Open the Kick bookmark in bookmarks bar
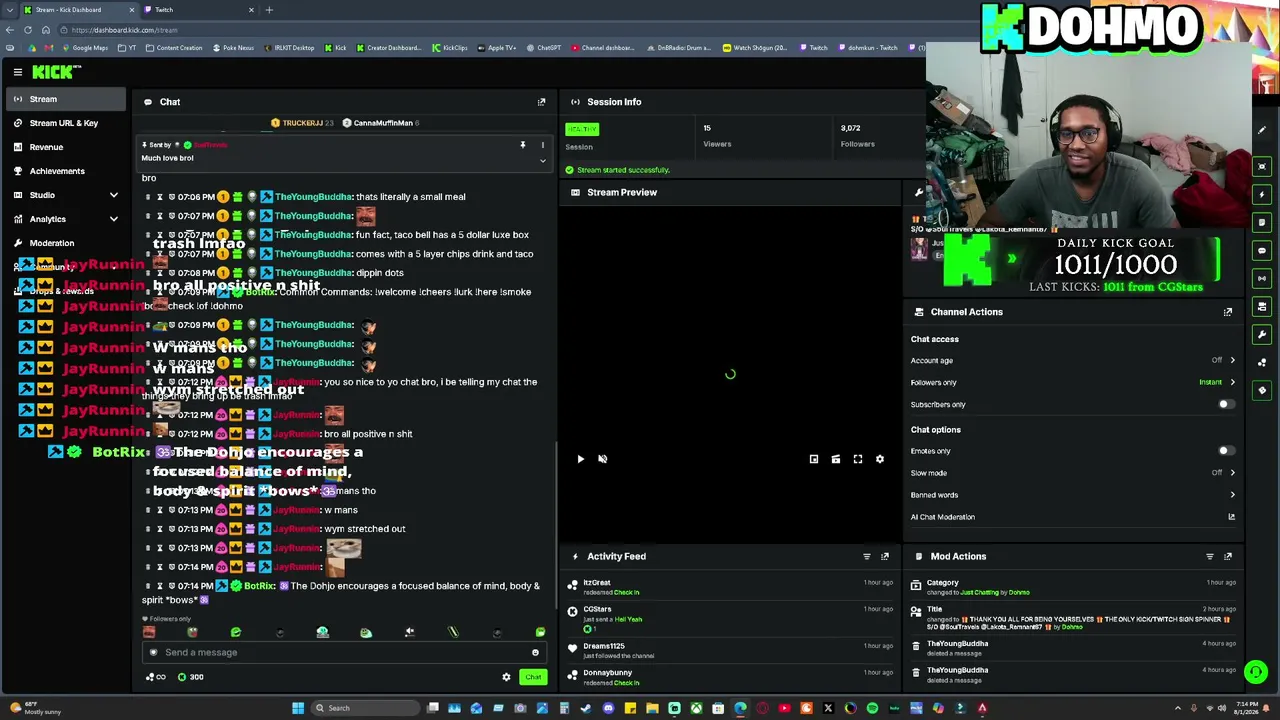Screen dimensions: 1280x720 [x=335, y=48]
